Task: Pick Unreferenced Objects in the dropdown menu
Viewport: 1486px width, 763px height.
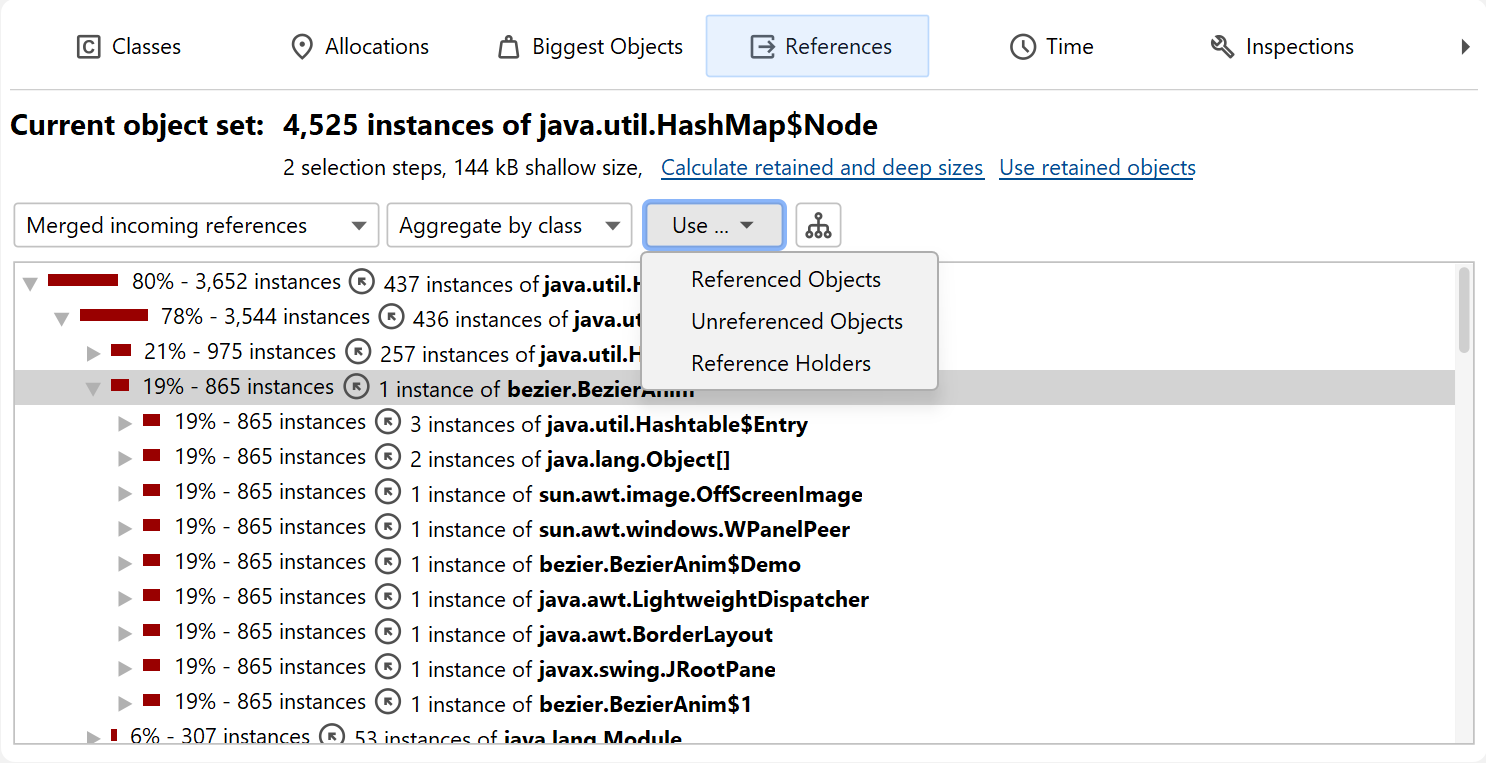Action: [x=796, y=322]
